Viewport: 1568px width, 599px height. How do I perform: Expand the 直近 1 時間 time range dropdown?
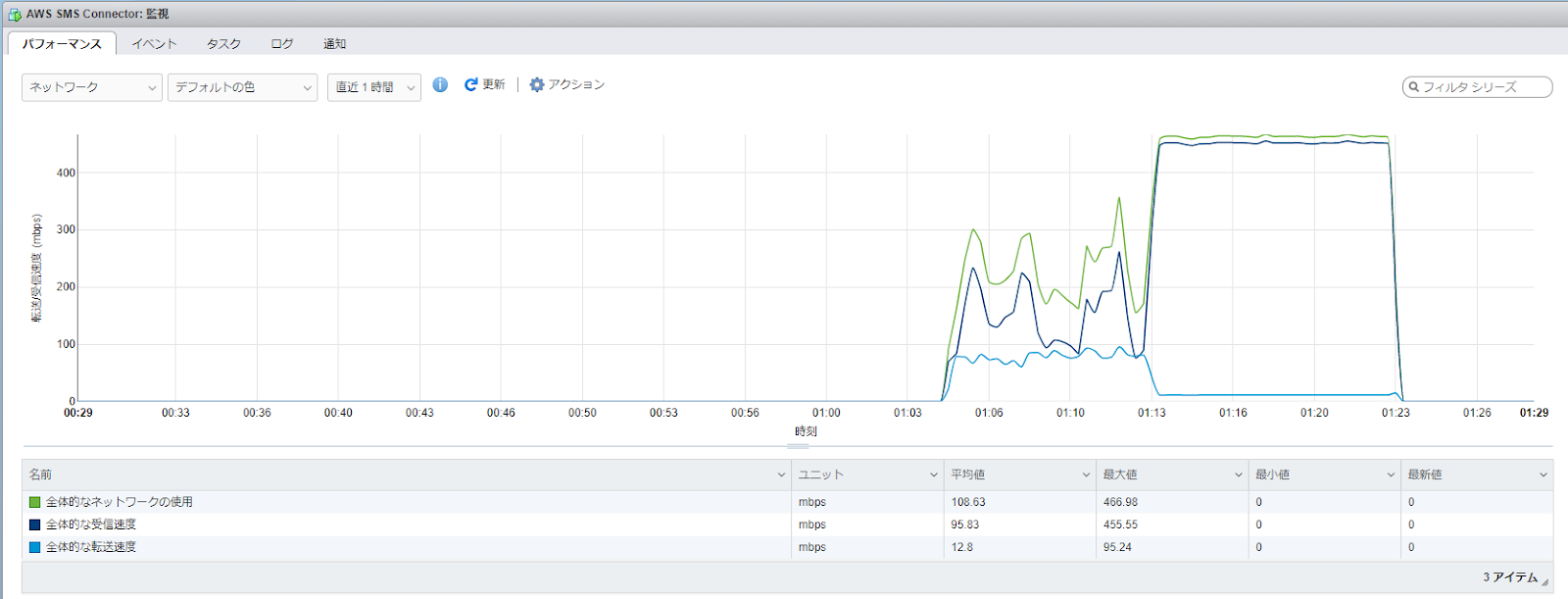pyautogui.click(x=373, y=87)
